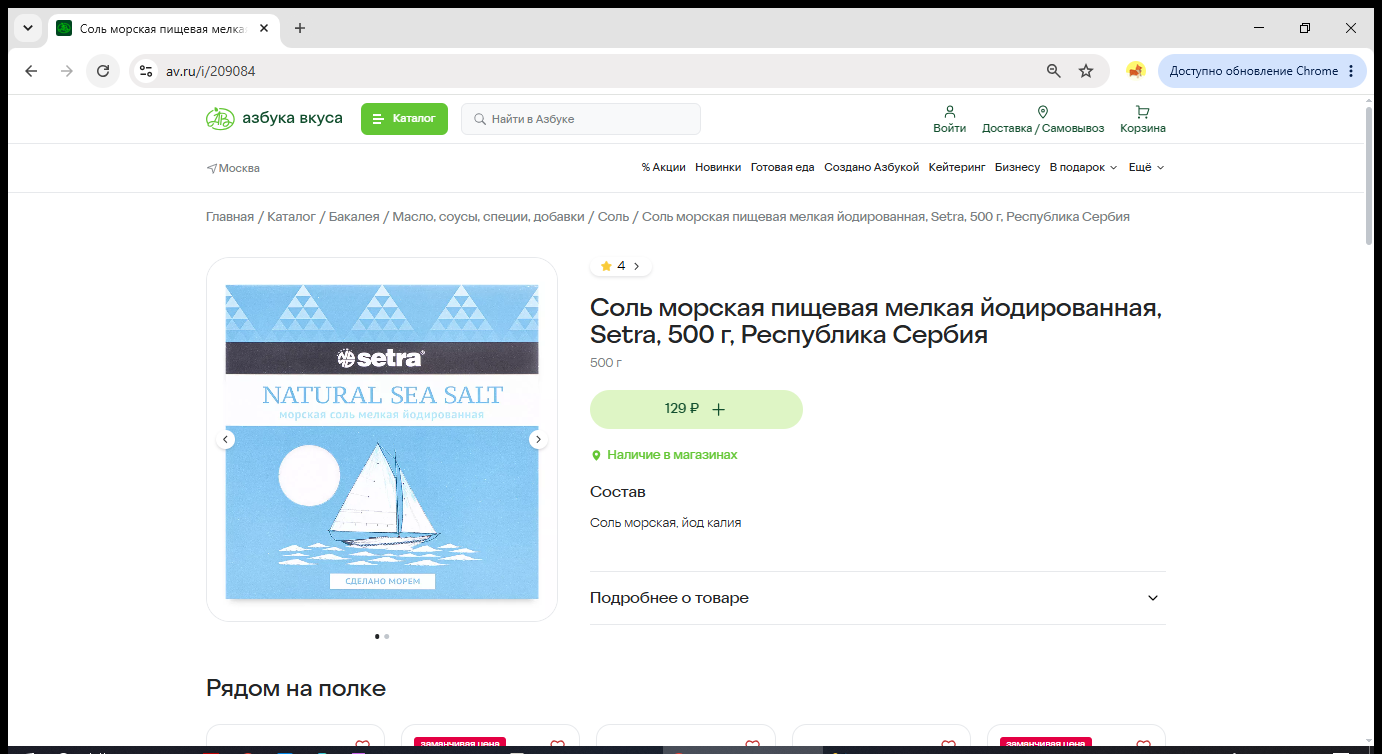Go to Каталог breadcrumb link
Viewport: 1382px width, 754px height.
291,217
